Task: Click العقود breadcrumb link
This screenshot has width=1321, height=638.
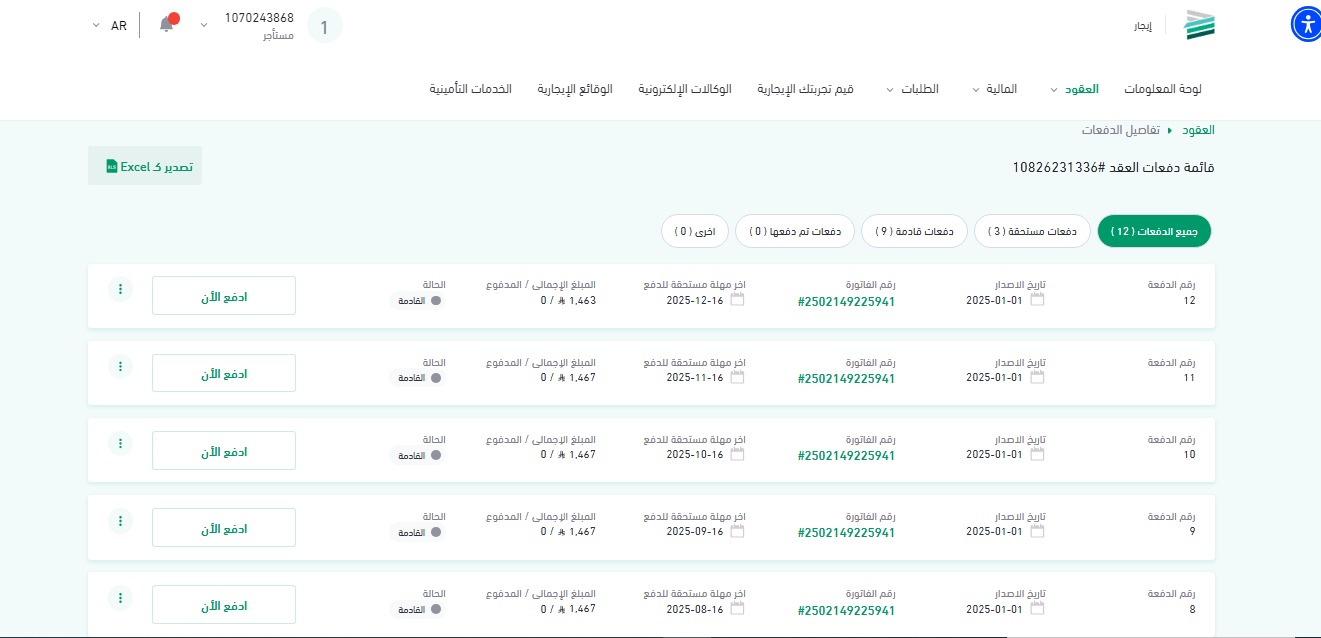Action: (1198, 130)
